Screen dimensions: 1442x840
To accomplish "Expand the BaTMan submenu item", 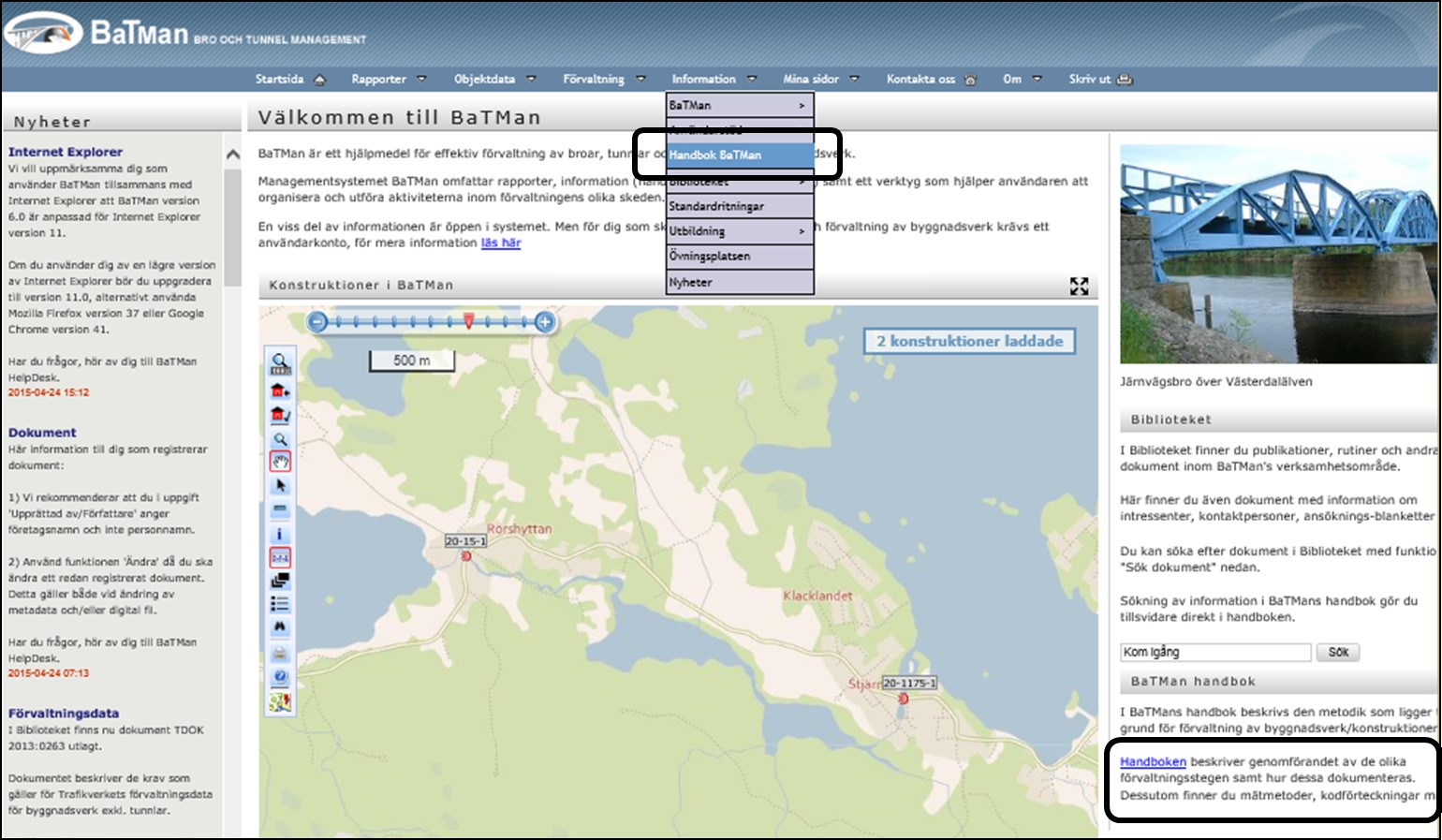I will tap(740, 106).
